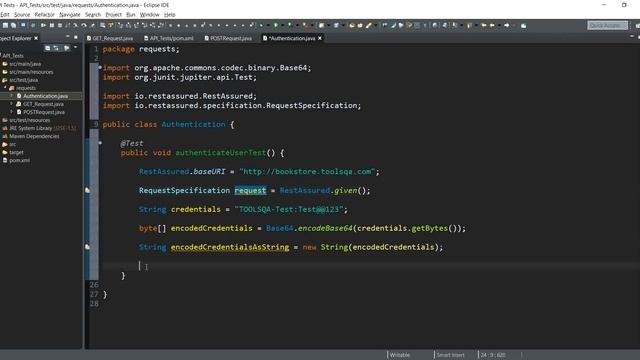Select POSTRequest.java in Project Explorer
This screenshot has height=360, width=640.
pyautogui.click(x=44, y=112)
